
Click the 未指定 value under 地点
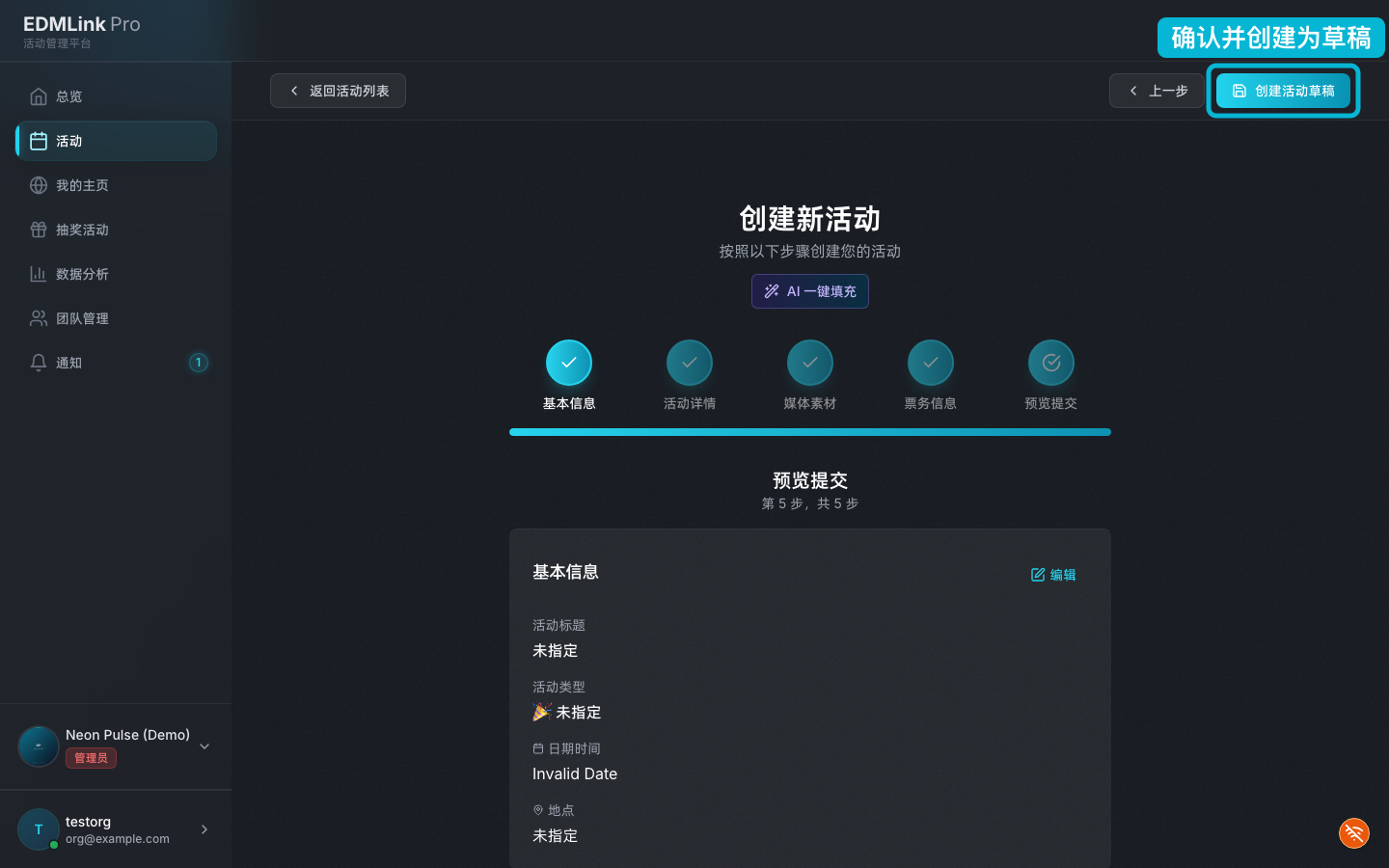coord(556,836)
